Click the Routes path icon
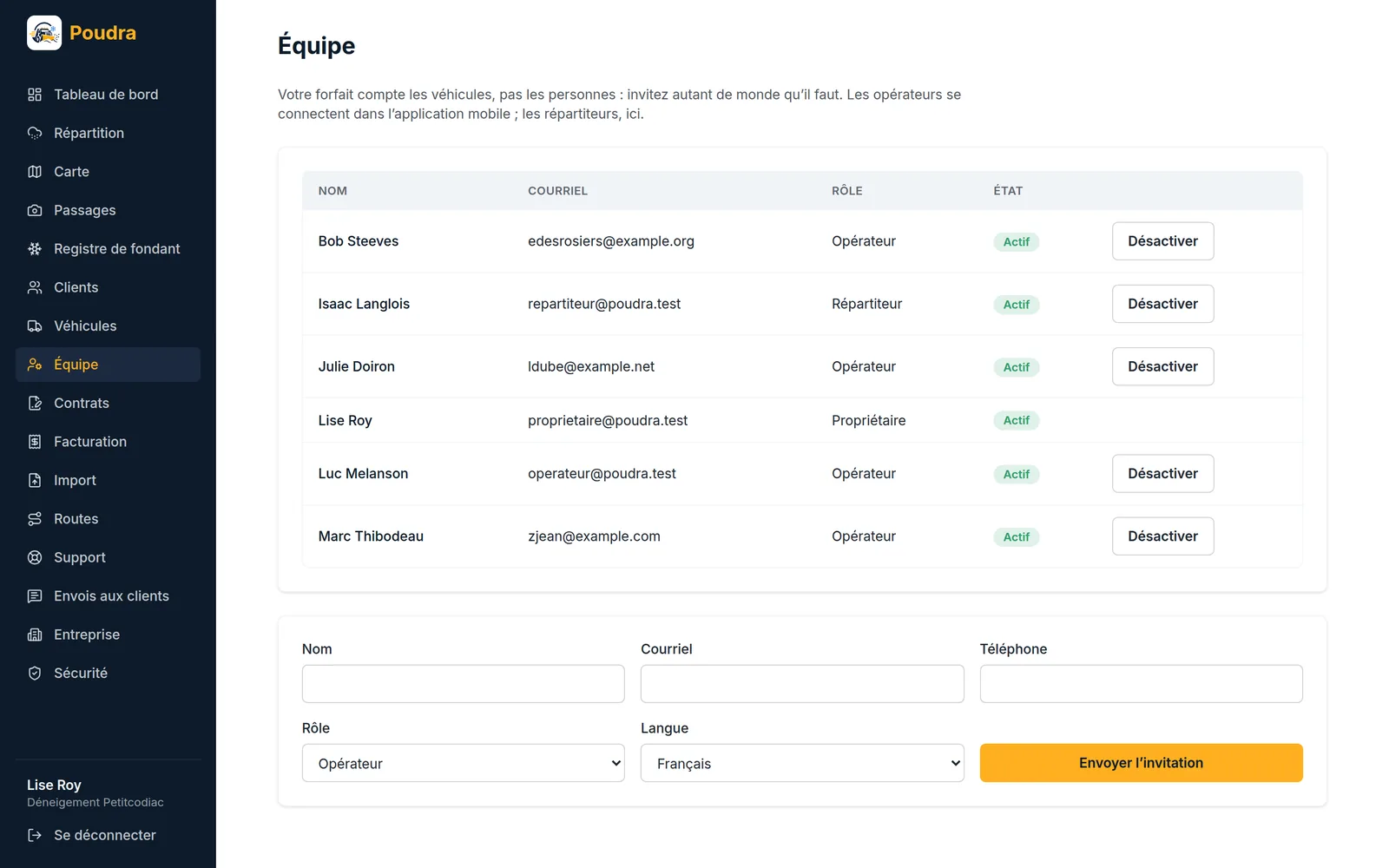The image size is (1389, 868). pos(35,519)
